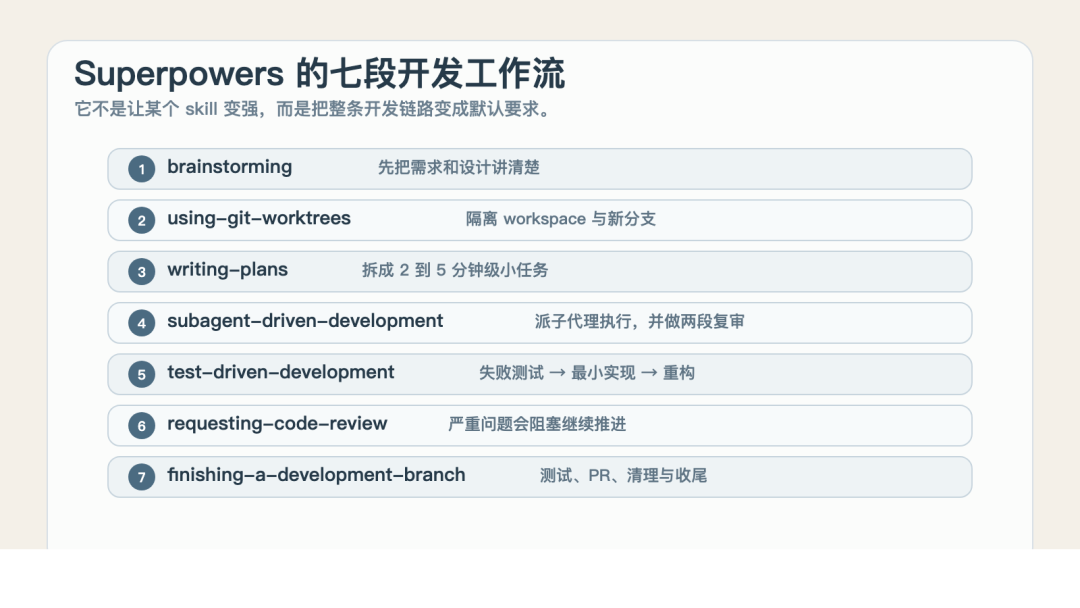The height and width of the screenshot is (608, 1080).
Task: Select the 'brainstorming' skill name
Action: (x=229, y=167)
